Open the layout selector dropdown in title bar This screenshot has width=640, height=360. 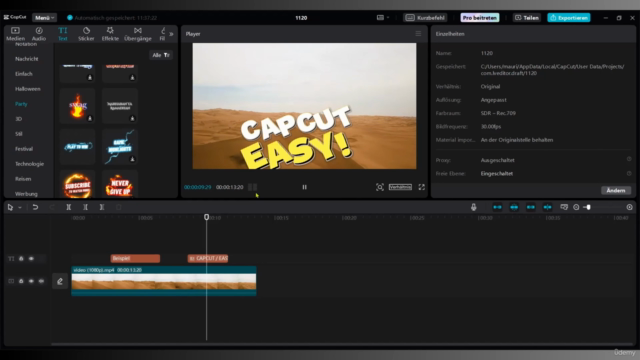[x=382, y=18]
